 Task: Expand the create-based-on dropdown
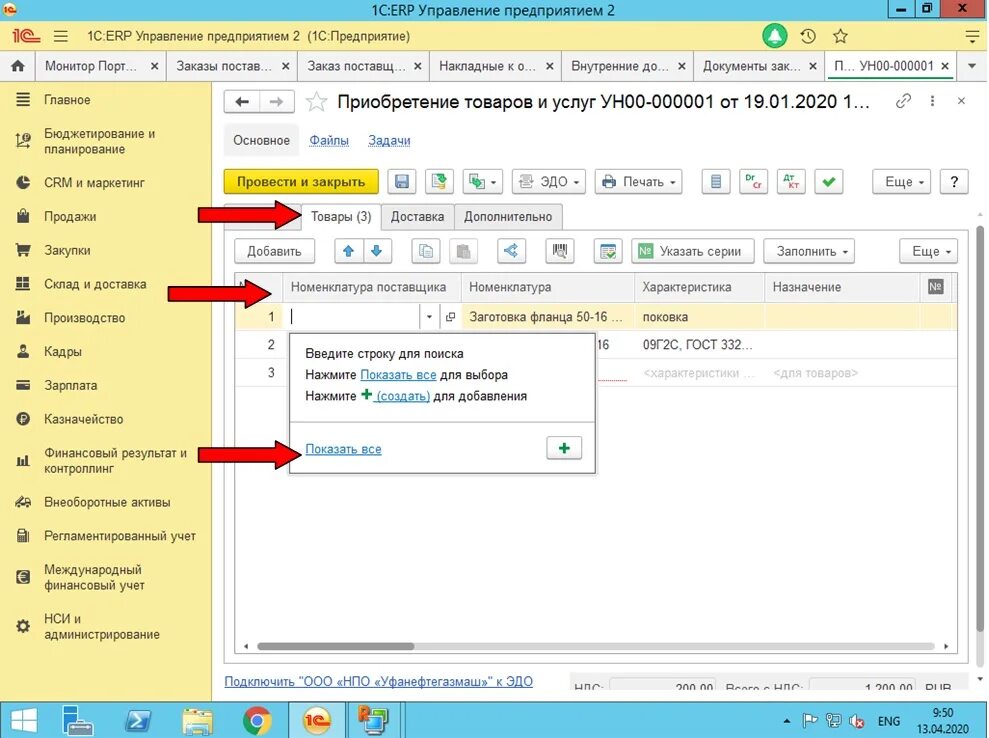(x=483, y=182)
